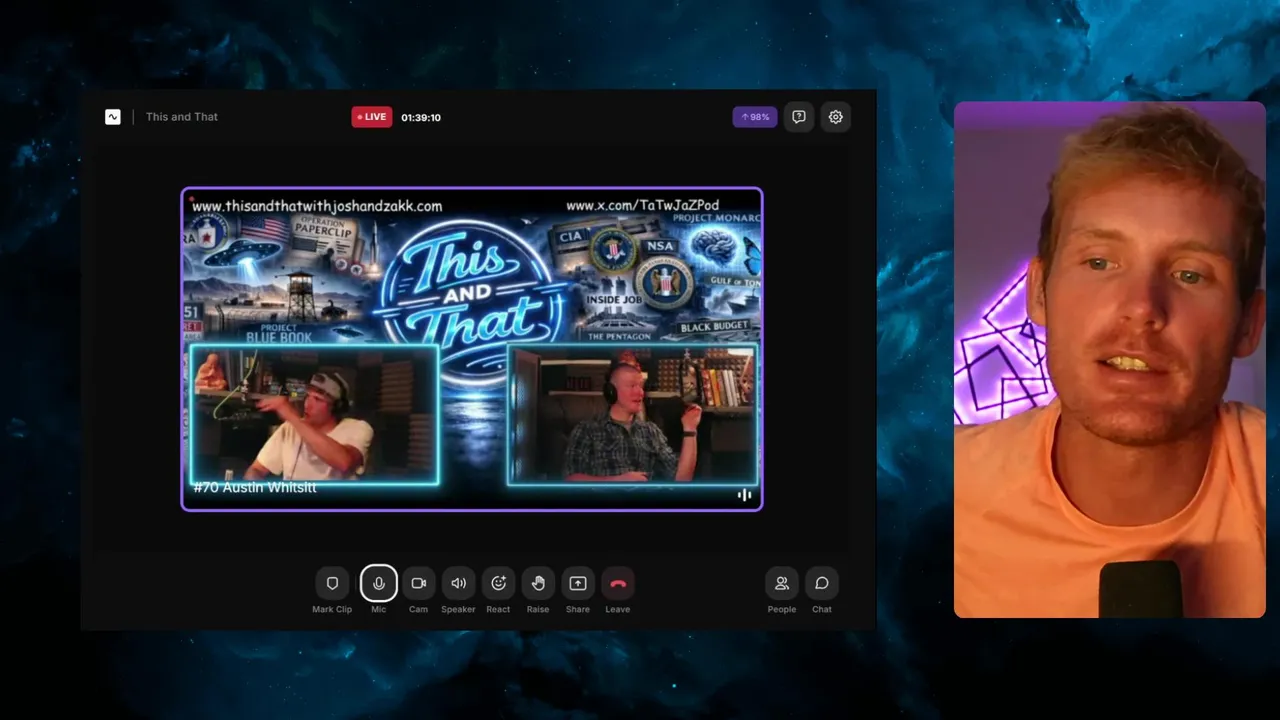Click the red LIVE badge

(x=372, y=117)
